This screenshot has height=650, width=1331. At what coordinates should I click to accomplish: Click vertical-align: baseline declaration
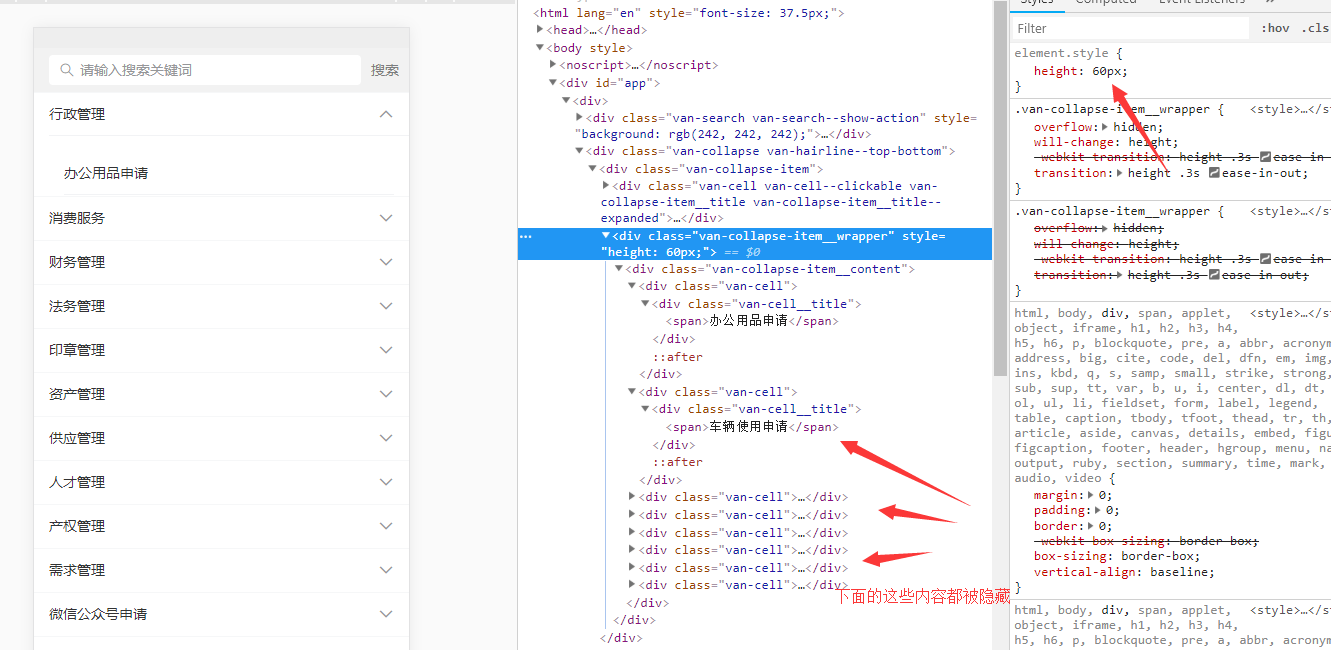(x=1124, y=572)
